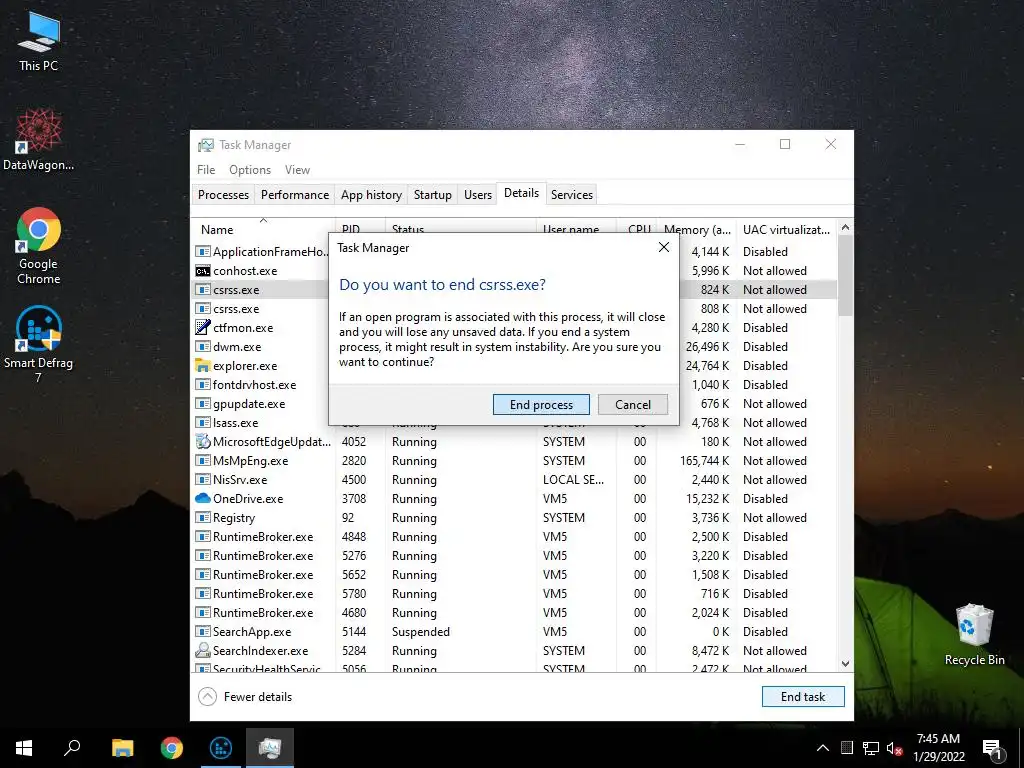
Task: Open the Recycle Bin
Action: (974, 635)
